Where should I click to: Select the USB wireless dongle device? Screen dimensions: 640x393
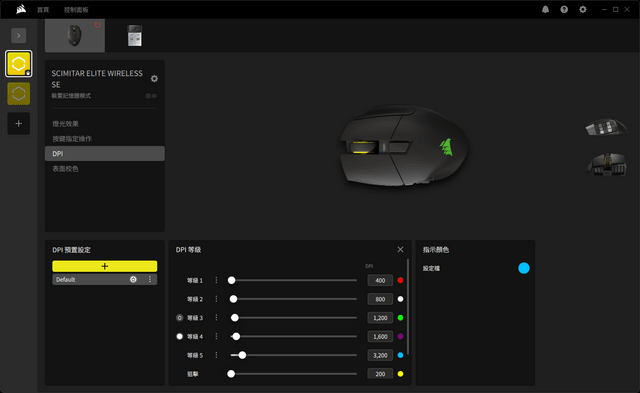tap(135, 36)
